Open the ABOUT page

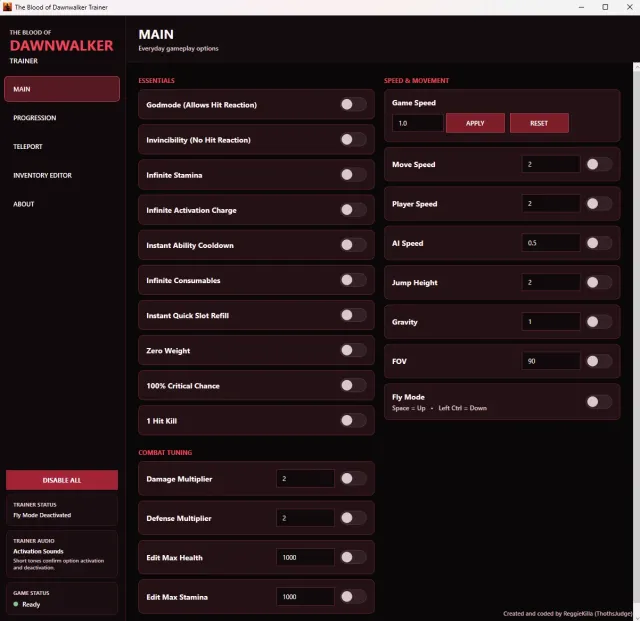tap(62, 204)
